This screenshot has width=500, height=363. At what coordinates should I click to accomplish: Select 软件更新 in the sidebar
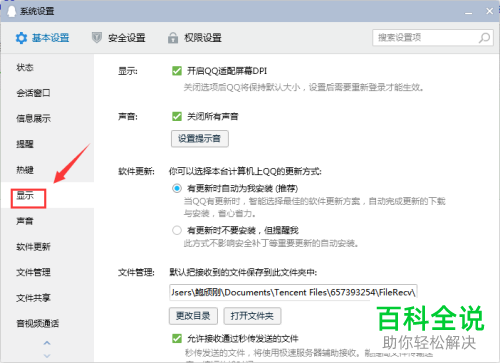point(33,247)
